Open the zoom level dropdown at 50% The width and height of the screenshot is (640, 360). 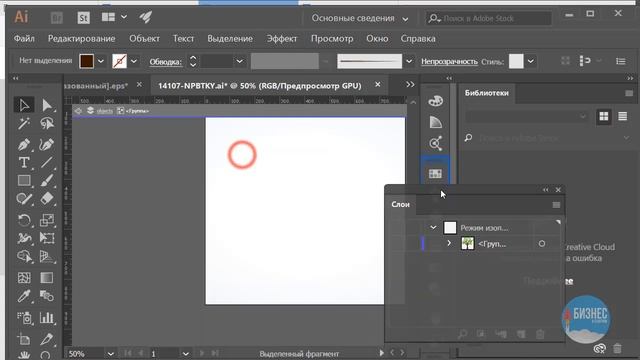click(110, 353)
